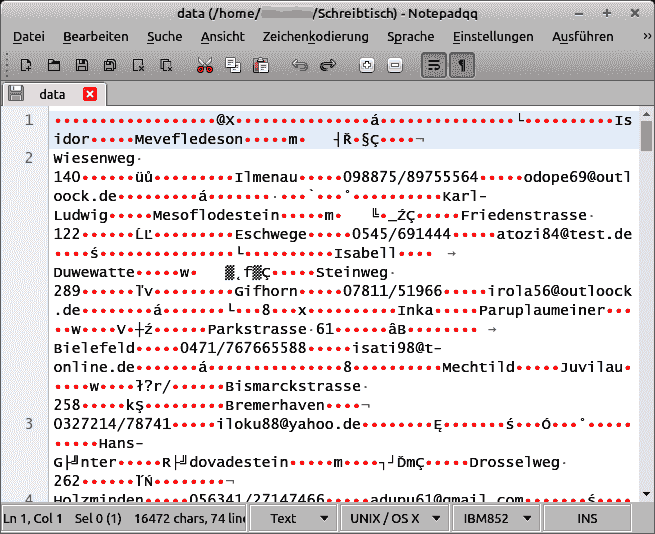Click the scrollbar down arrow
Image resolution: width=655 pixels, height=534 pixels.
pos(646,494)
